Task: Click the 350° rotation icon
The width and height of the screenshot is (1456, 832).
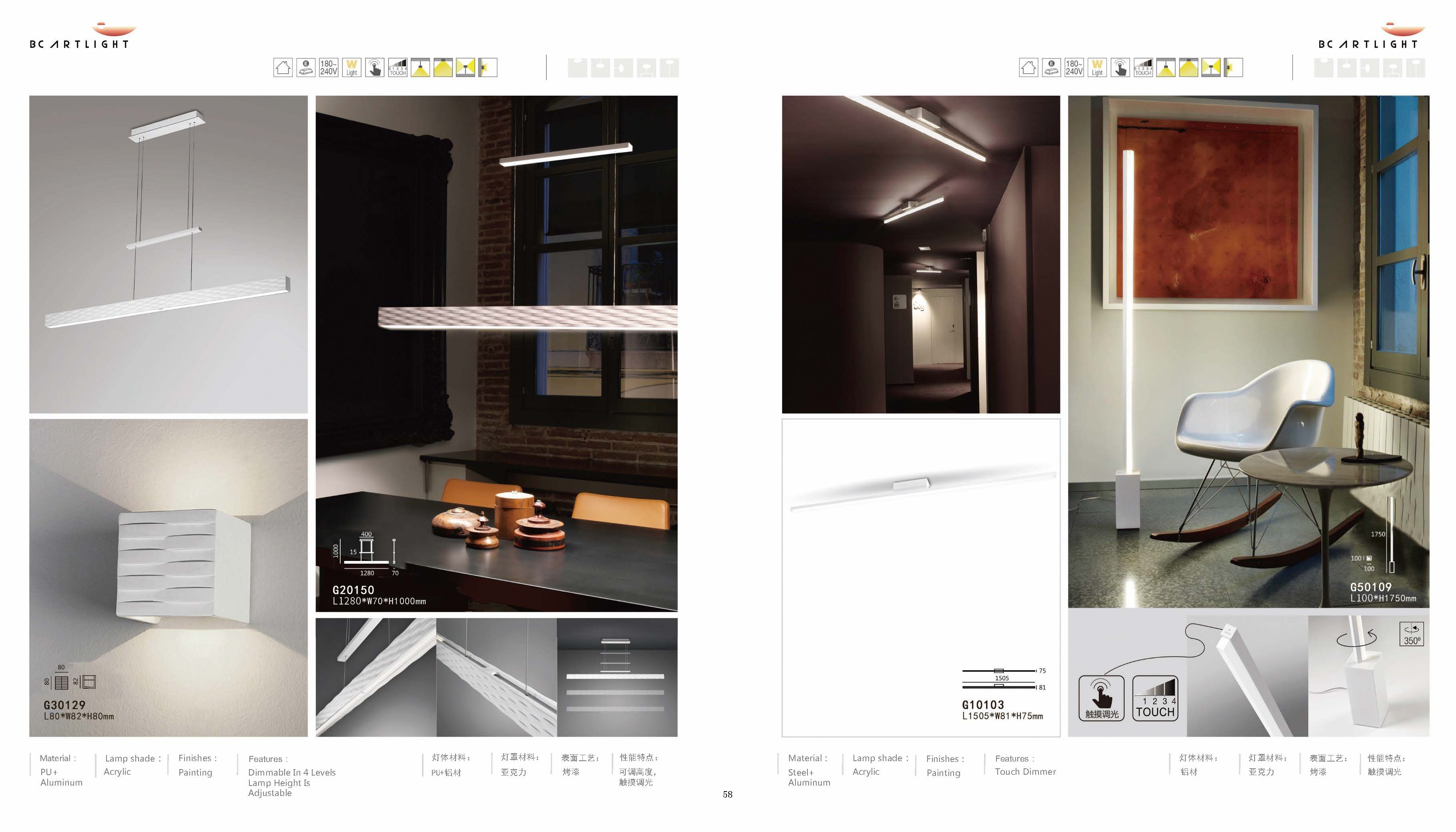Action: pyautogui.click(x=1412, y=634)
